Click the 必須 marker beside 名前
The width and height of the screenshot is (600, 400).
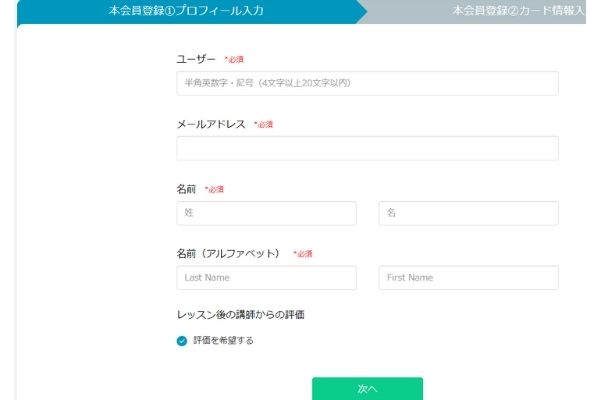pyautogui.click(x=214, y=190)
